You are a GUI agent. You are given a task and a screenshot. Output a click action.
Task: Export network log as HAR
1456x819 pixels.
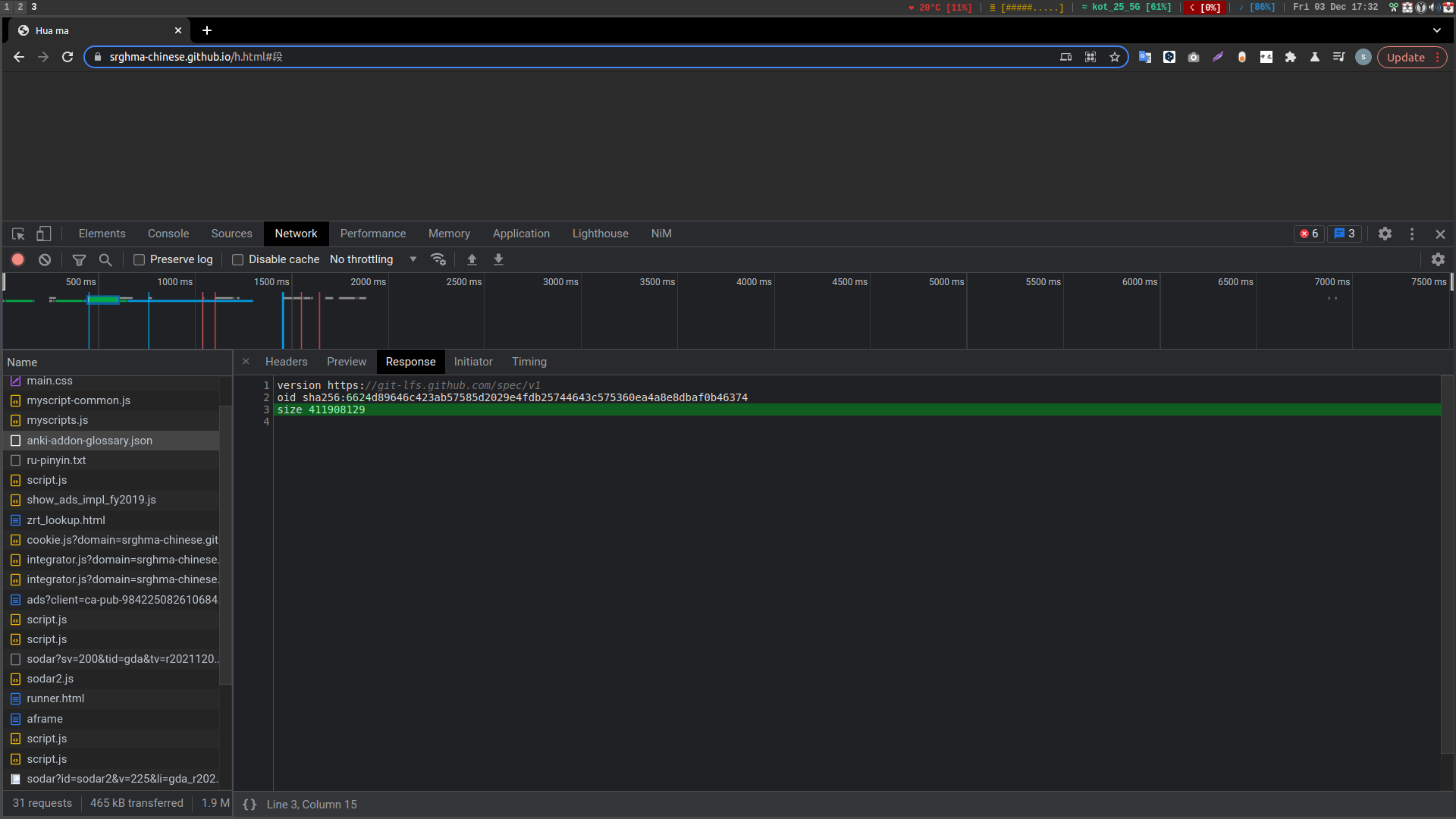[x=498, y=259]
